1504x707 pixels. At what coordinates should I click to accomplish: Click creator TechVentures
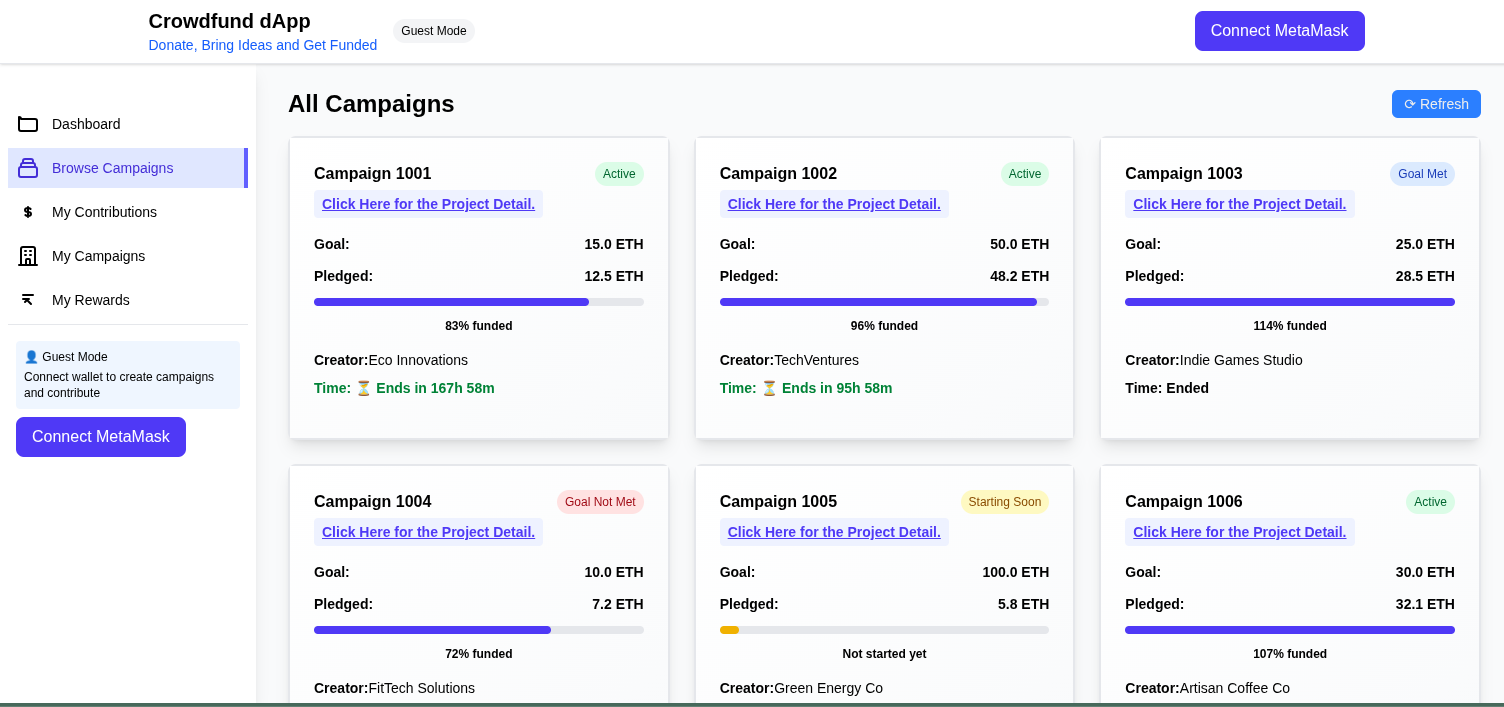tap(816, 360)
